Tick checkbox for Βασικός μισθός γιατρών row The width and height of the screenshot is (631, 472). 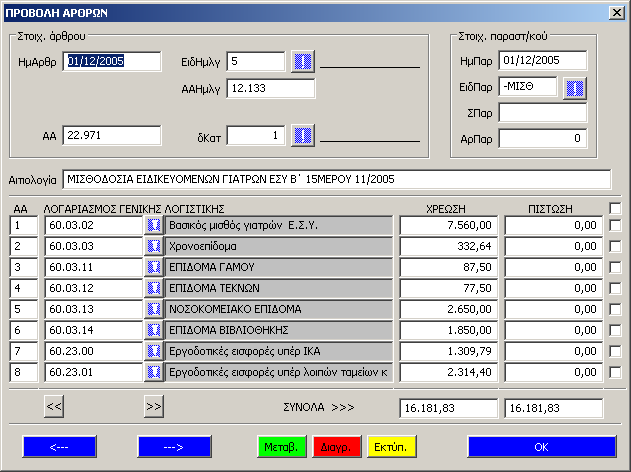(x=615, y=225)
